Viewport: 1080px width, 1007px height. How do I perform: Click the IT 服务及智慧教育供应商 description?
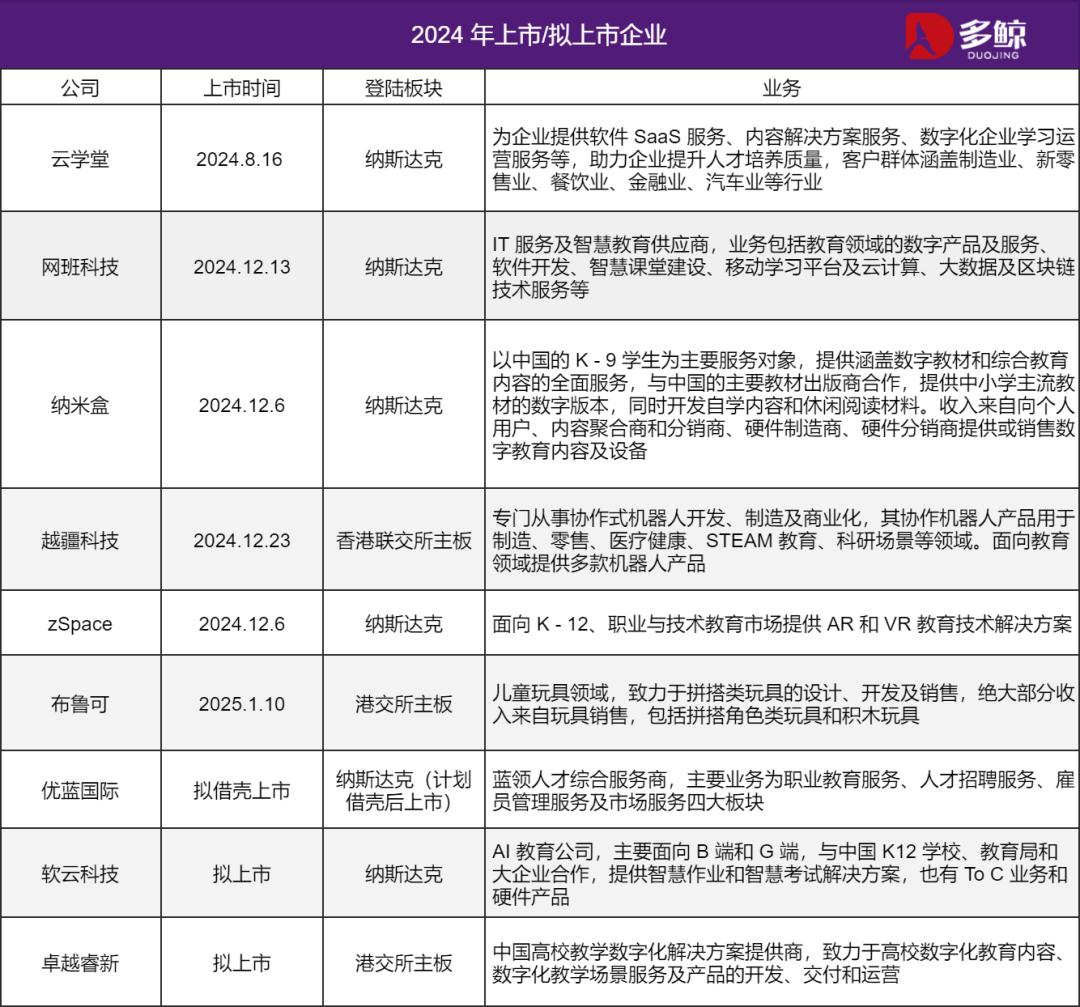(x=783, y=267)
